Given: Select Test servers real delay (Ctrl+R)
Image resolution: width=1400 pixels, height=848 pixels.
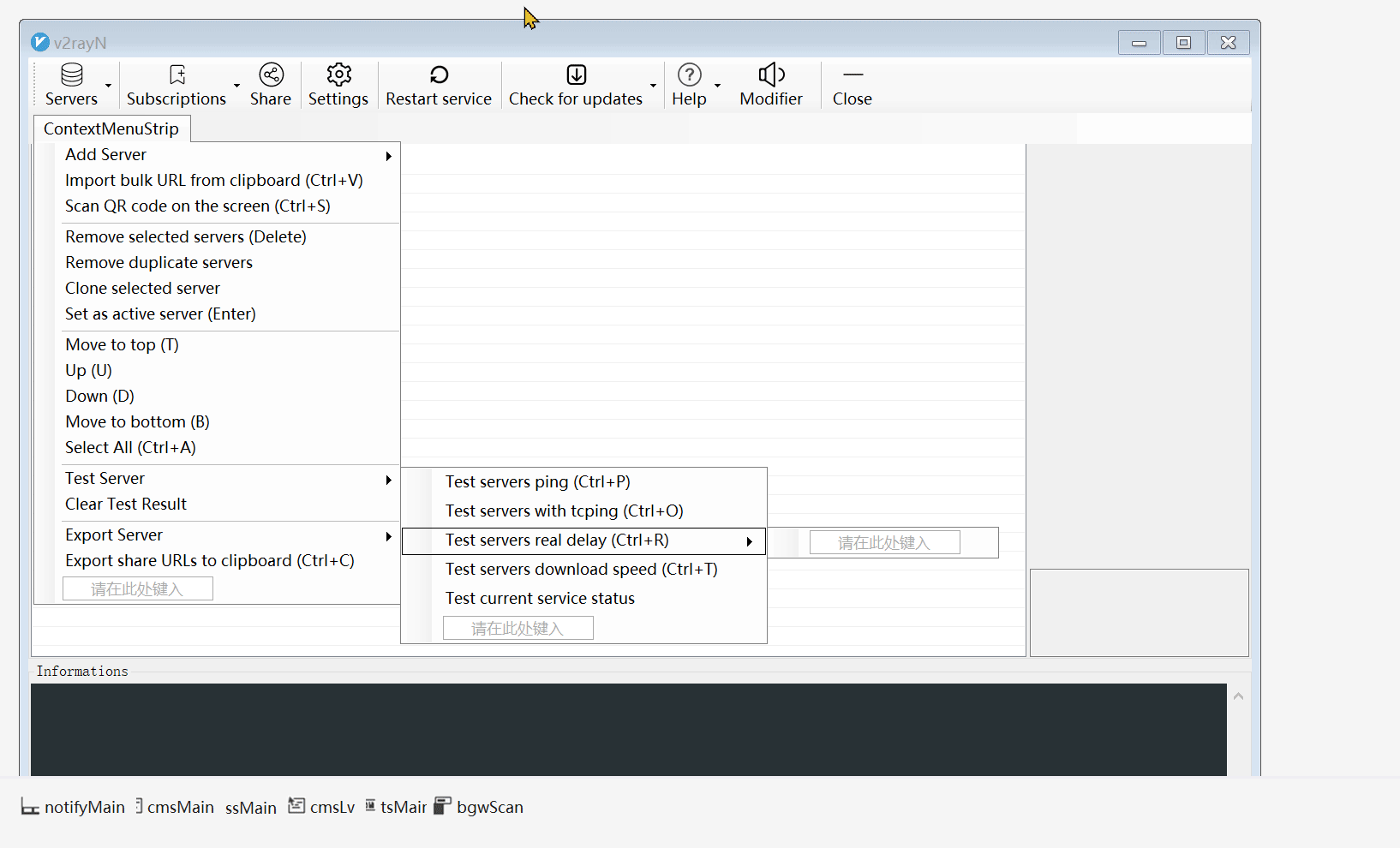Looking at the screenshot, I should coord(557,540).
